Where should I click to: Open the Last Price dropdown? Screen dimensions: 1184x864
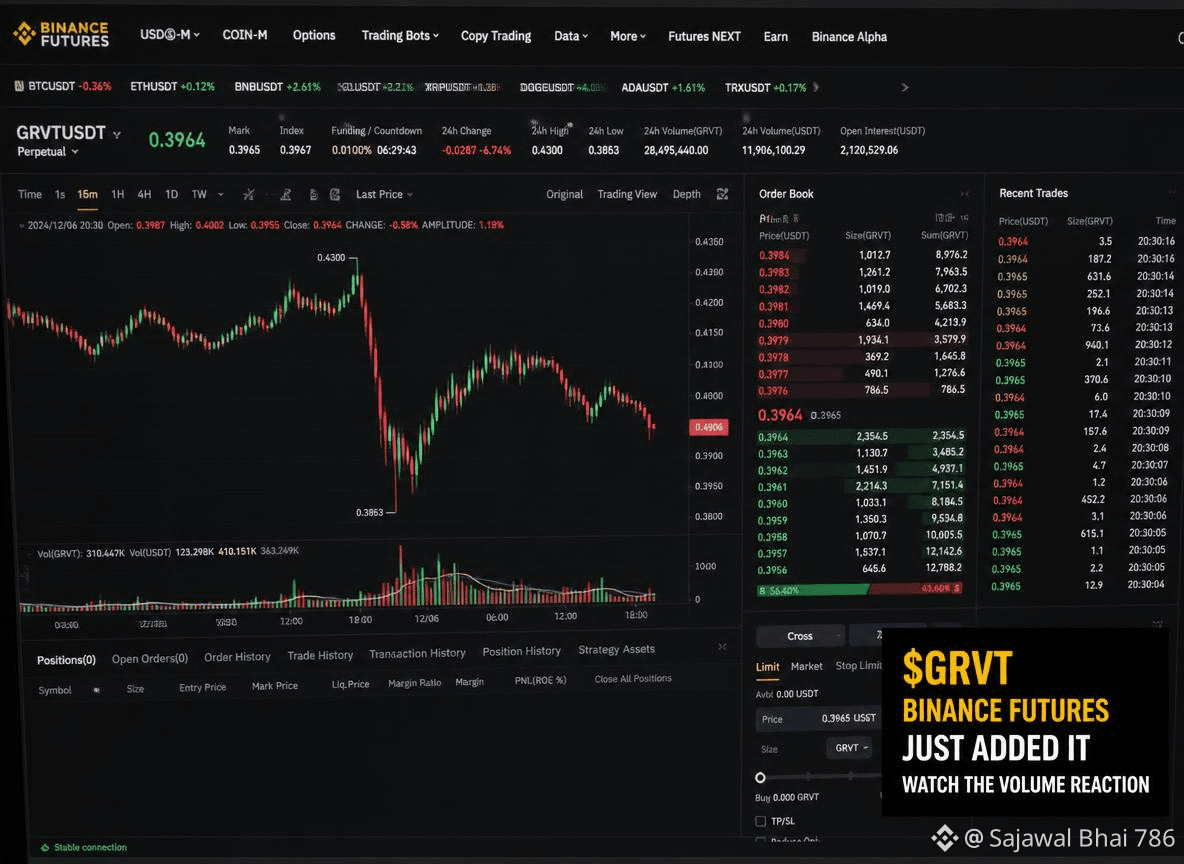click(384, 195)
